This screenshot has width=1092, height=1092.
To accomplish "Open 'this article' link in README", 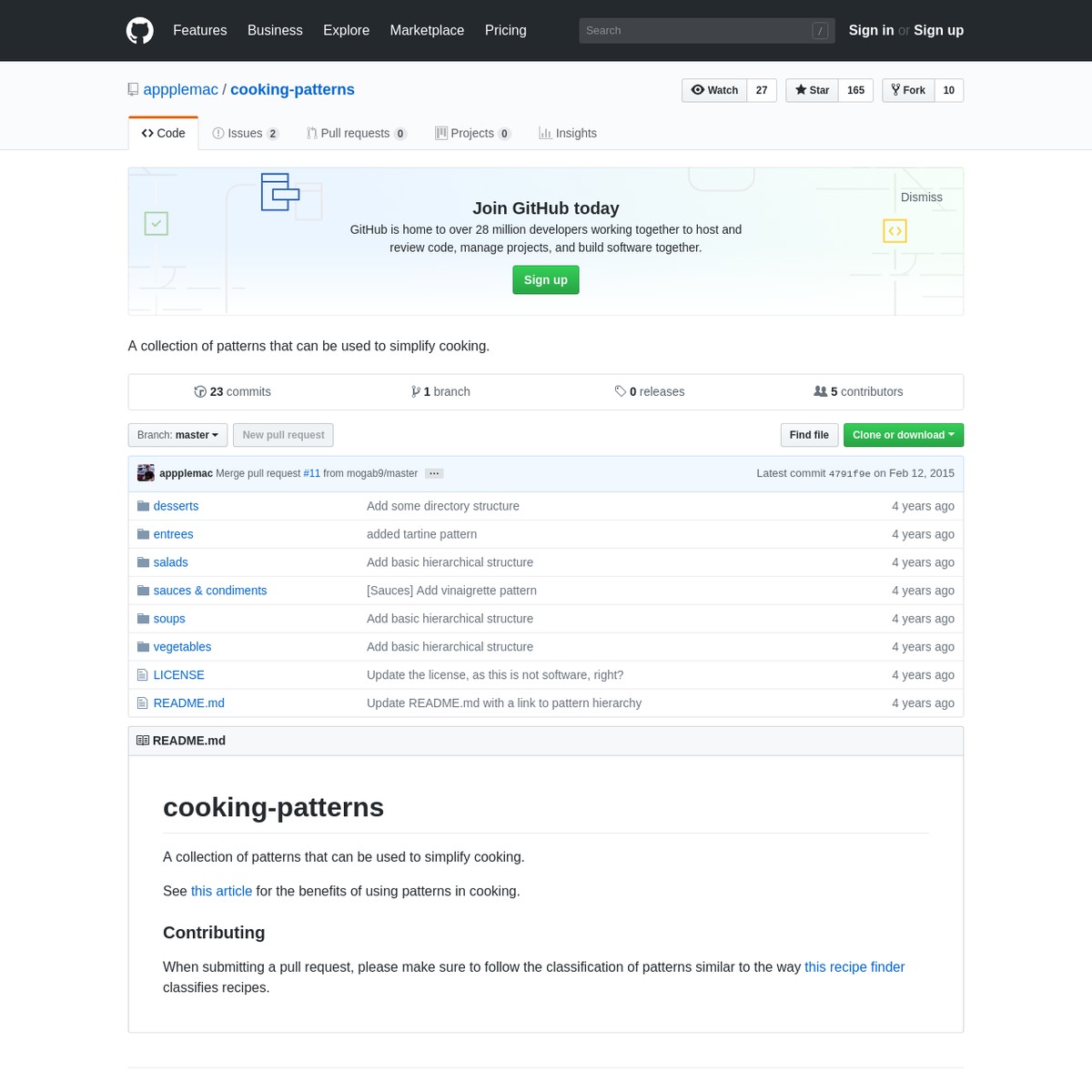I will (221, 891).
